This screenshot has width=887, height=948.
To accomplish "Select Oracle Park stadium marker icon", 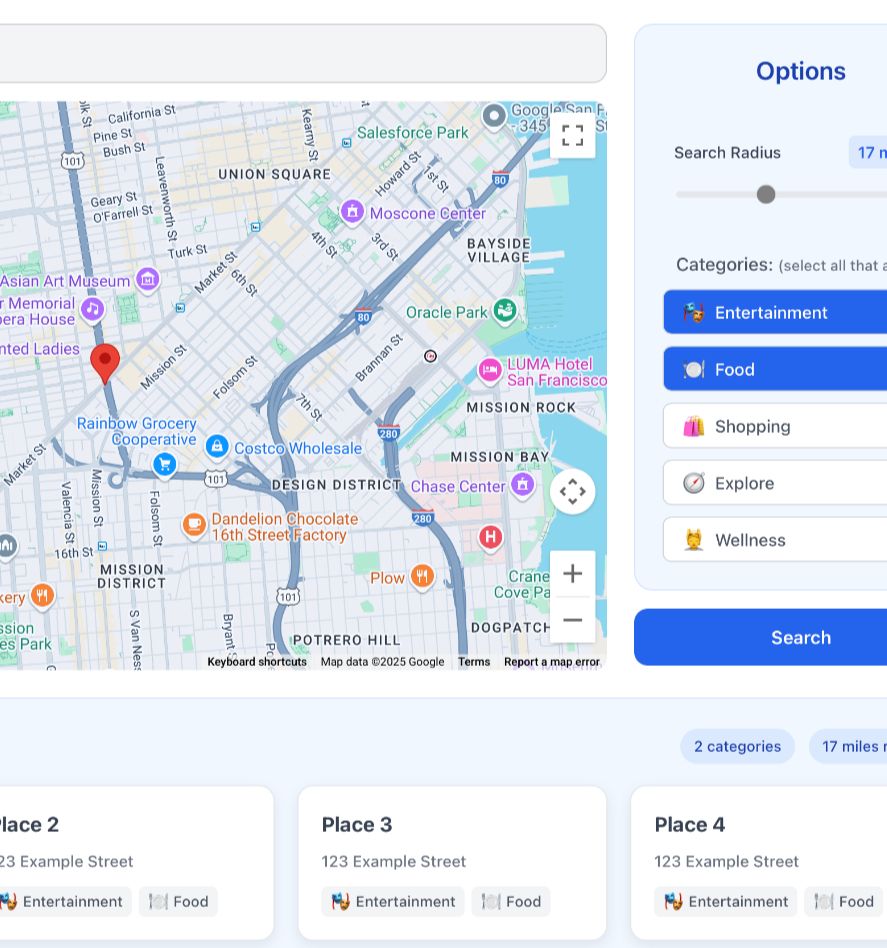I will coord(505,312).
